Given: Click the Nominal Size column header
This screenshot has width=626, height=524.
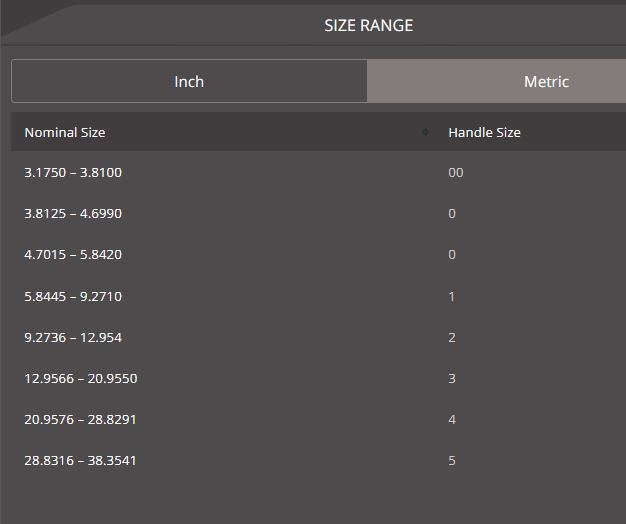Looking at the screenshot, I should (65, 132).
